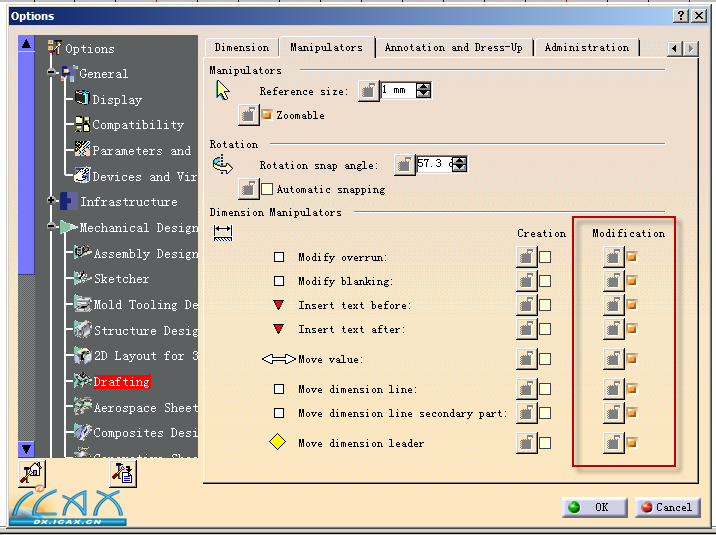The width and height of the screenshot is (716, 535).
Task: Click Creation lock icon for Insert text after
Action: point(526,329)
